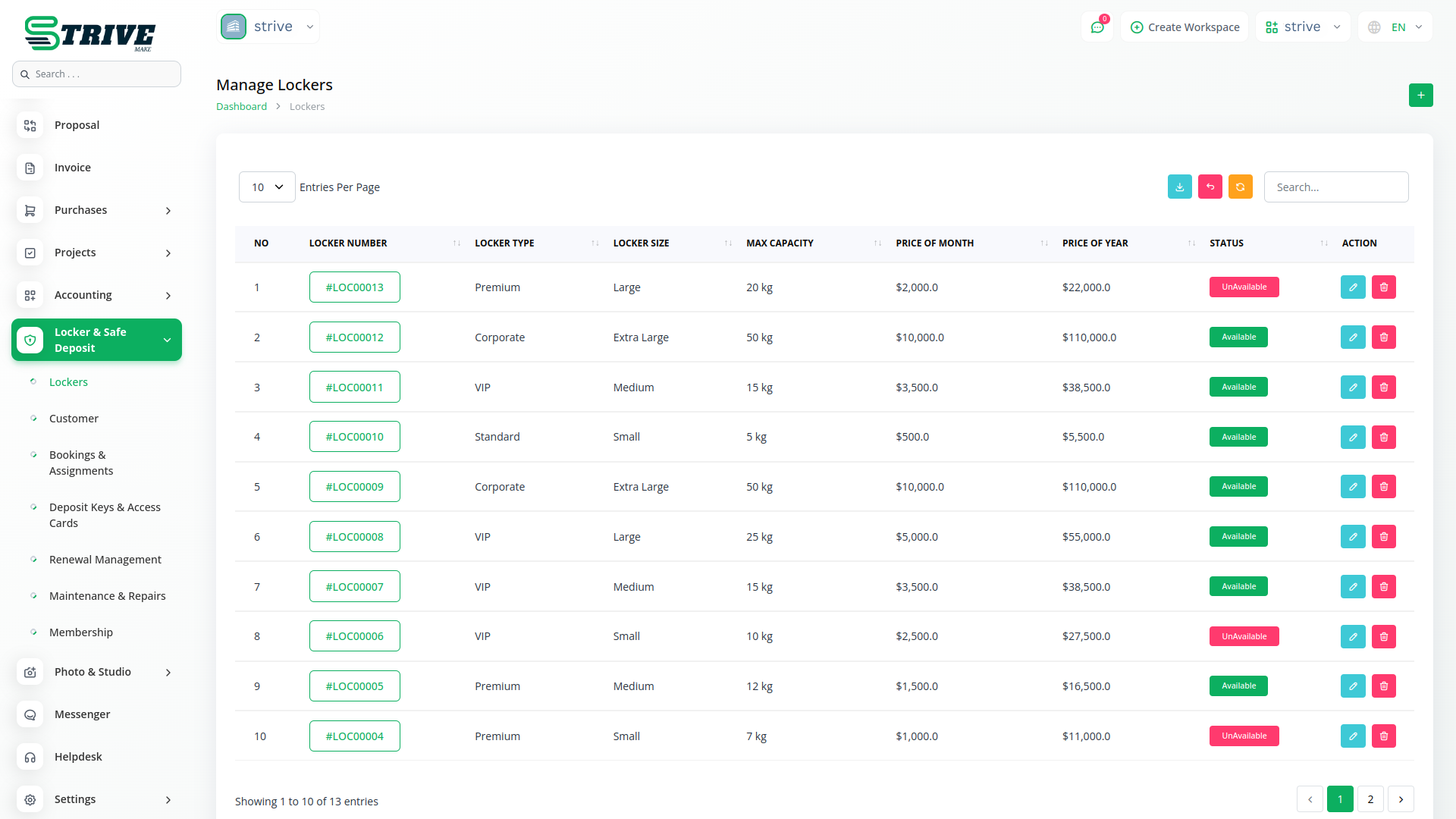Click the pink reset arrow icon

pos(1210,187)
